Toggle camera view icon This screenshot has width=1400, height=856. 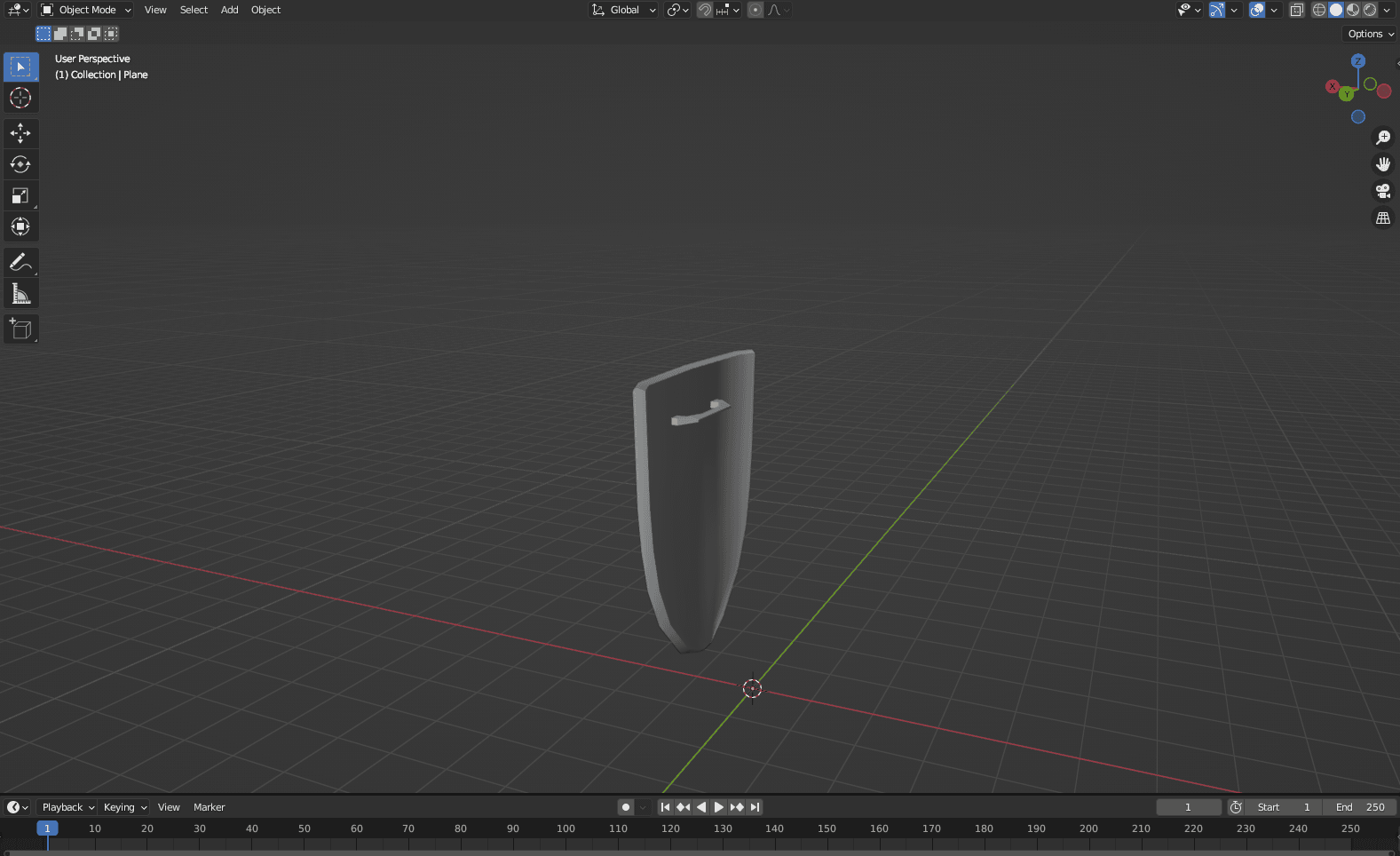click(x=1383, y=191)
